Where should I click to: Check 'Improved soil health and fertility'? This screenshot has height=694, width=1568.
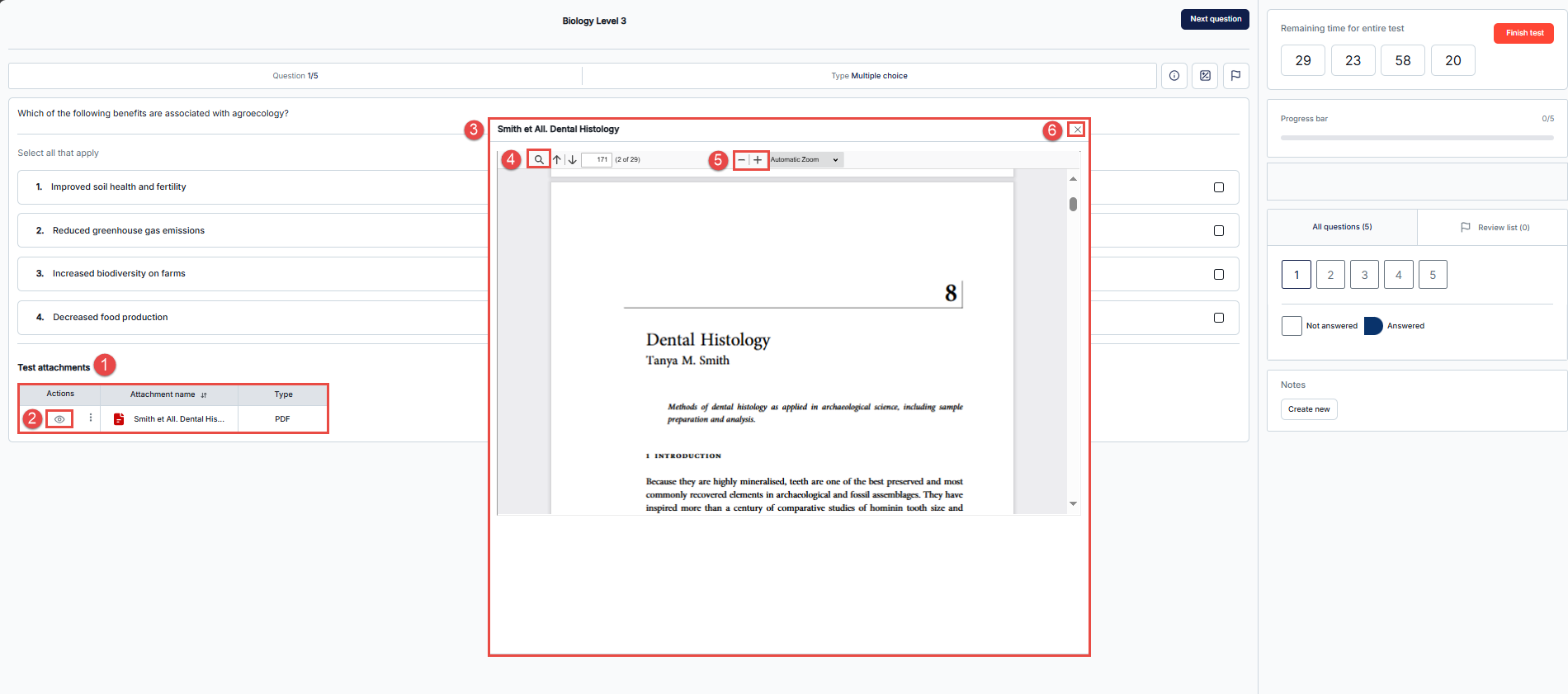pos(1219,187)
